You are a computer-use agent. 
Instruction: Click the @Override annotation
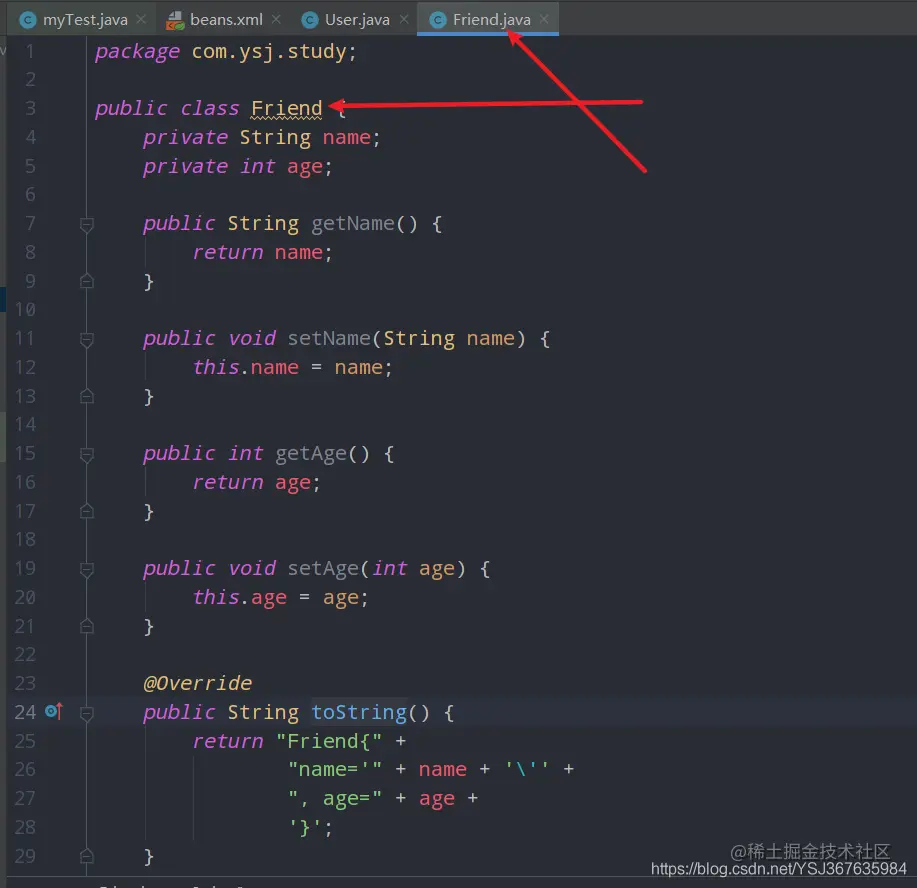click(x=198, y=683)
